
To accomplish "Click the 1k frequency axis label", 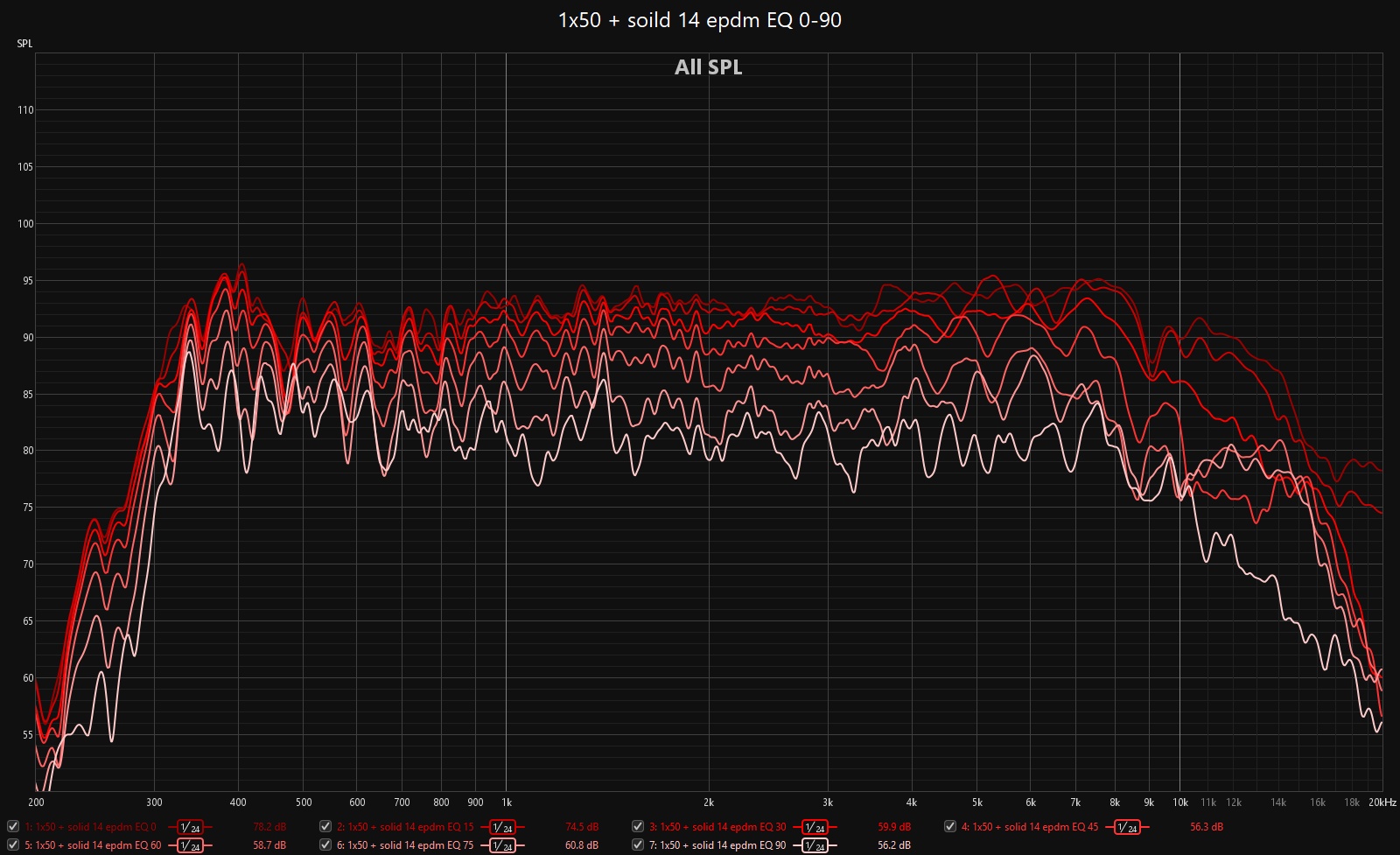I will point(507,802).
